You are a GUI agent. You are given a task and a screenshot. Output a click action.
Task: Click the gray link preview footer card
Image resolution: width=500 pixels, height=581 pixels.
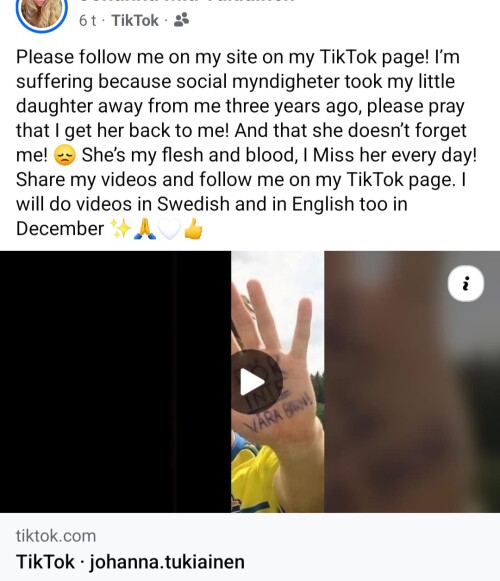coord(250,547)
